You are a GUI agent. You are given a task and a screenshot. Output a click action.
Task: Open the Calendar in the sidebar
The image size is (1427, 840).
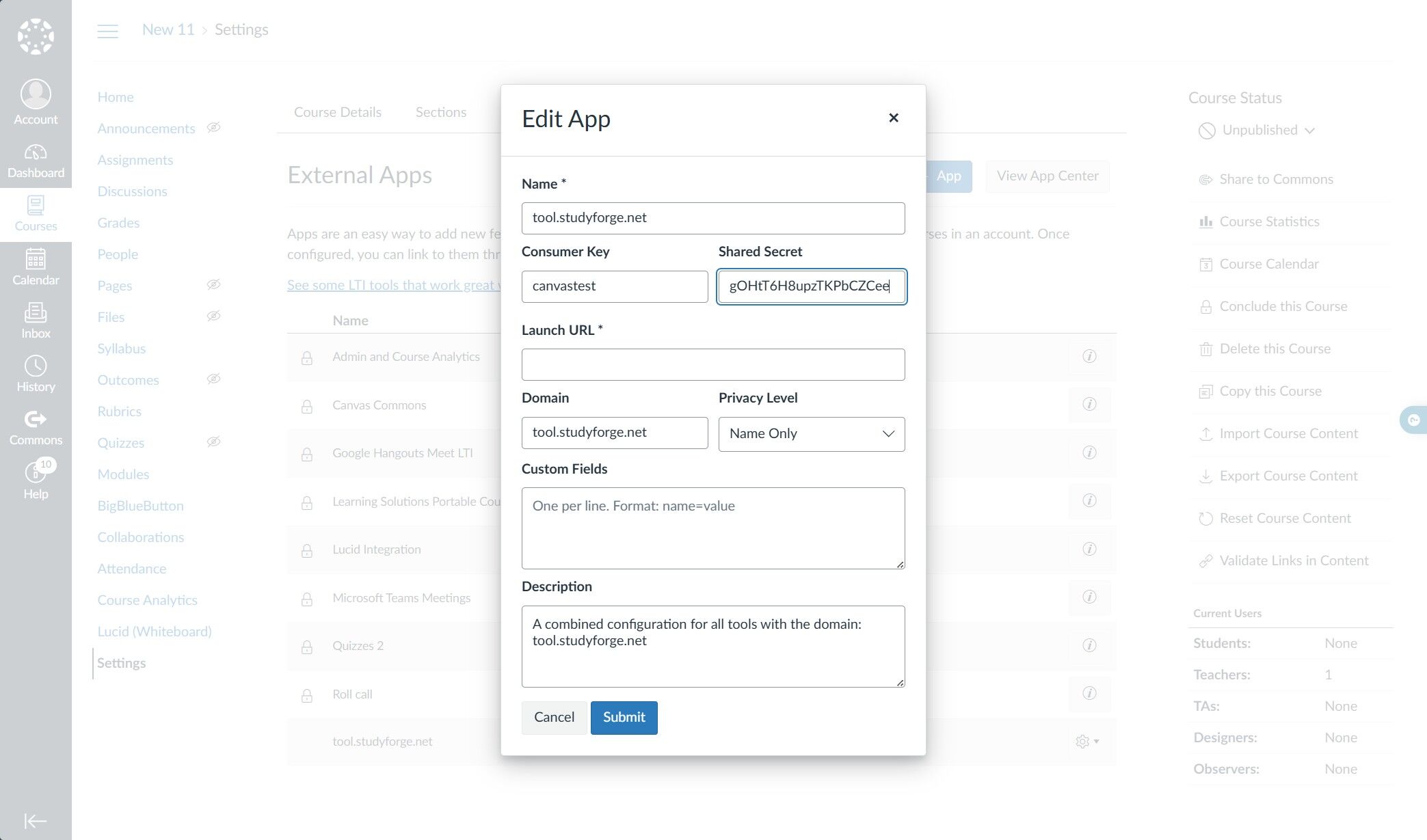click(x=36, y=268)
